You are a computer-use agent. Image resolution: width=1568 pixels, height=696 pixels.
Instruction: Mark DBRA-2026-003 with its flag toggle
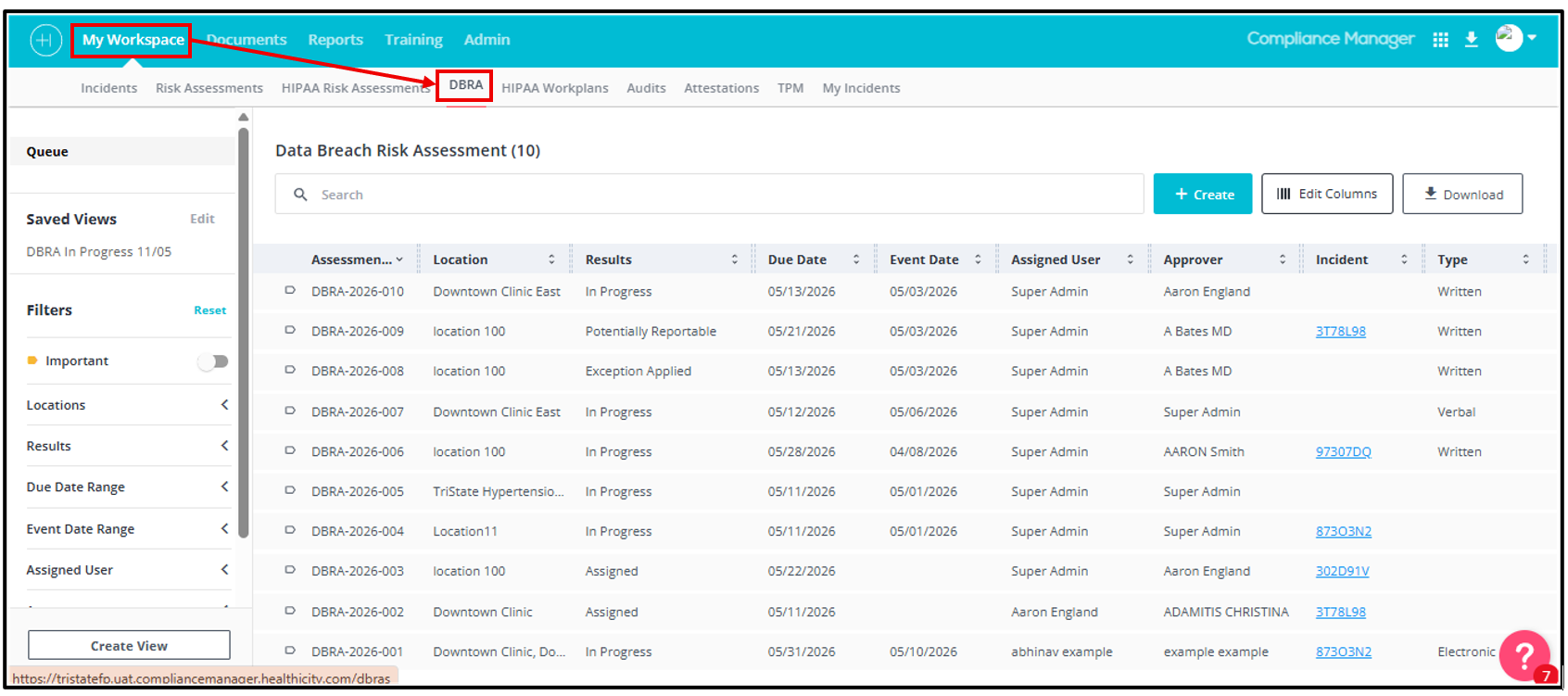tap(290, 571)
